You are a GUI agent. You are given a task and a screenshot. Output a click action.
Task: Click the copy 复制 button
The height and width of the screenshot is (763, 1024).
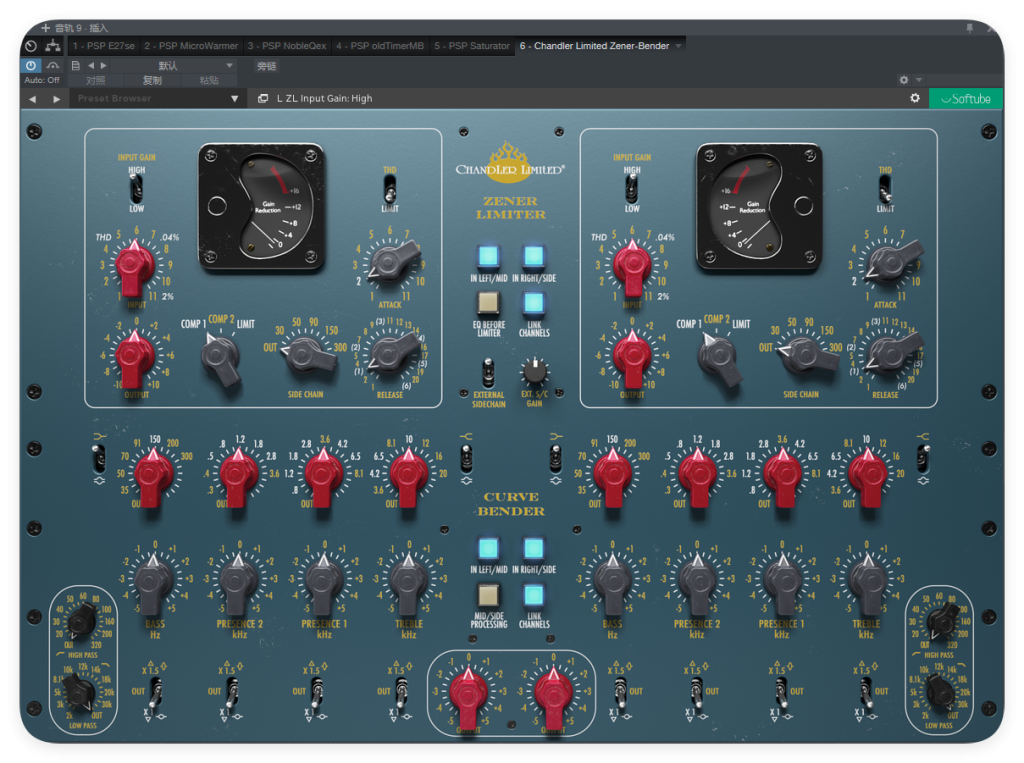point(152,80)
